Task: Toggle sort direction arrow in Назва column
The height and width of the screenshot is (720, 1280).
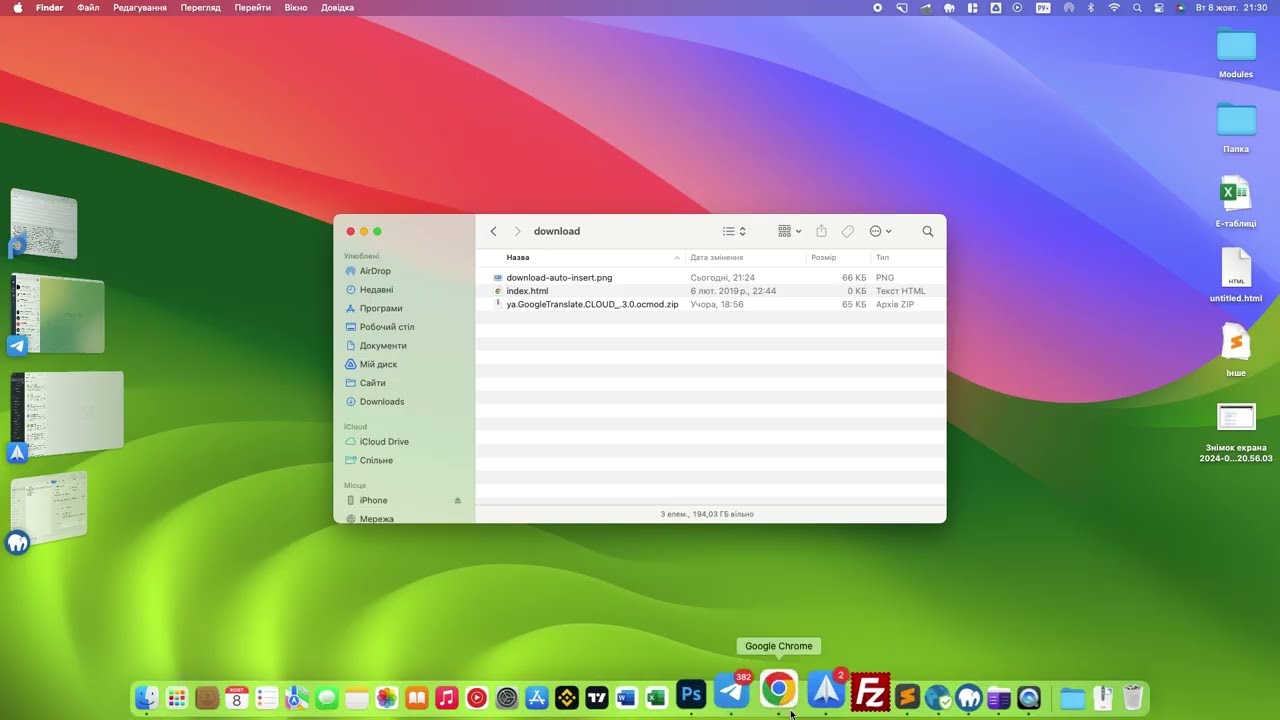Action: tap(677, 258)
